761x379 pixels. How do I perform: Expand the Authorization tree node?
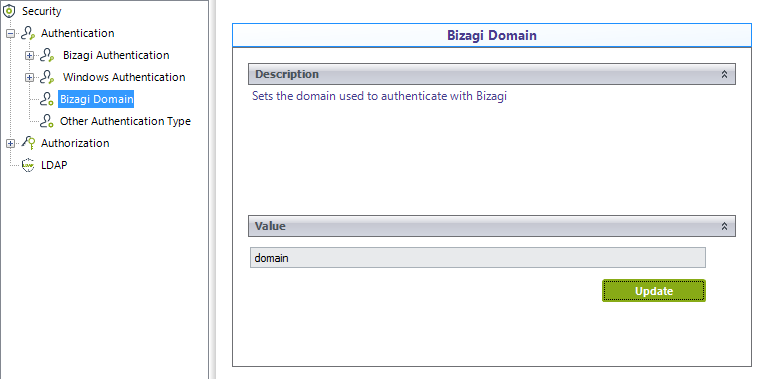pos(10,143)
